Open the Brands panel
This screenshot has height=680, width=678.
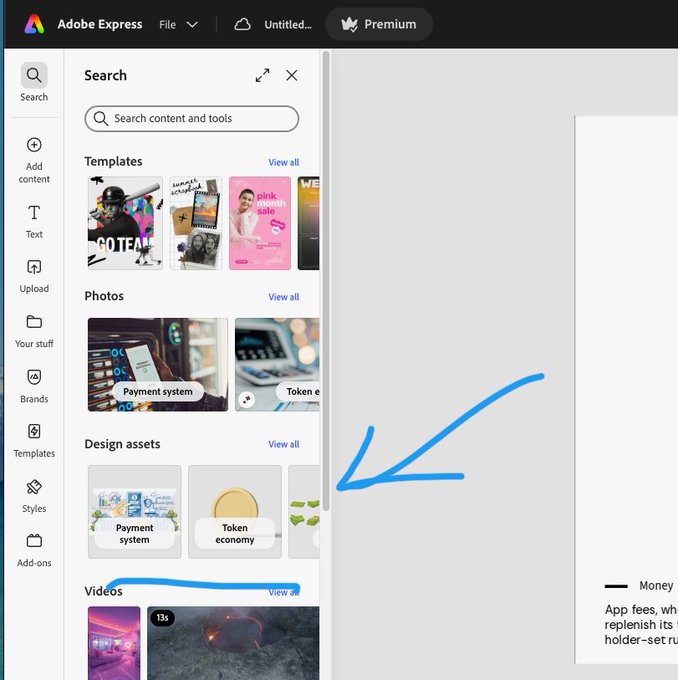34,386
